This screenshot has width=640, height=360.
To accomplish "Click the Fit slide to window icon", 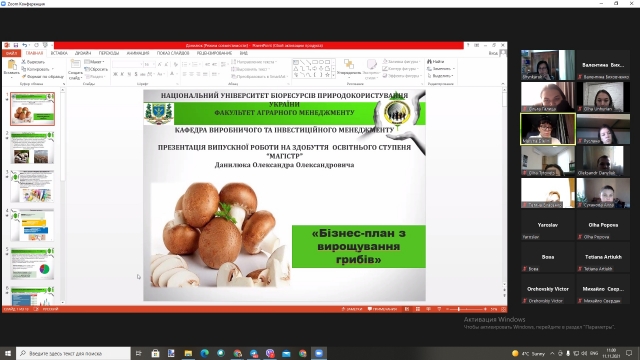I will [x=503, y=309].
